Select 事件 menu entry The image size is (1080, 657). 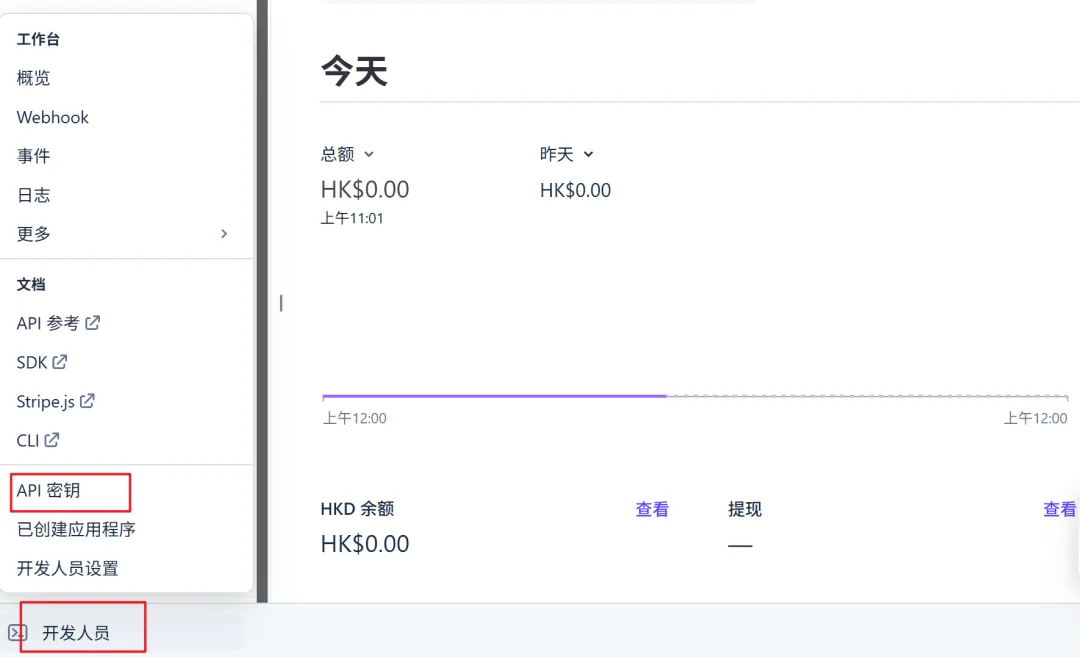click(34, 156)
